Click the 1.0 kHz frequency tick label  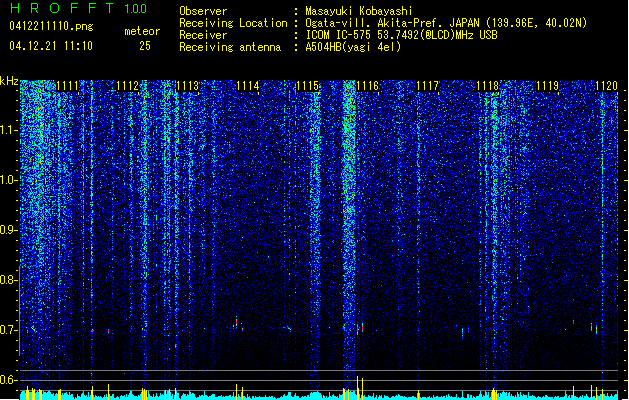point(9,180)
